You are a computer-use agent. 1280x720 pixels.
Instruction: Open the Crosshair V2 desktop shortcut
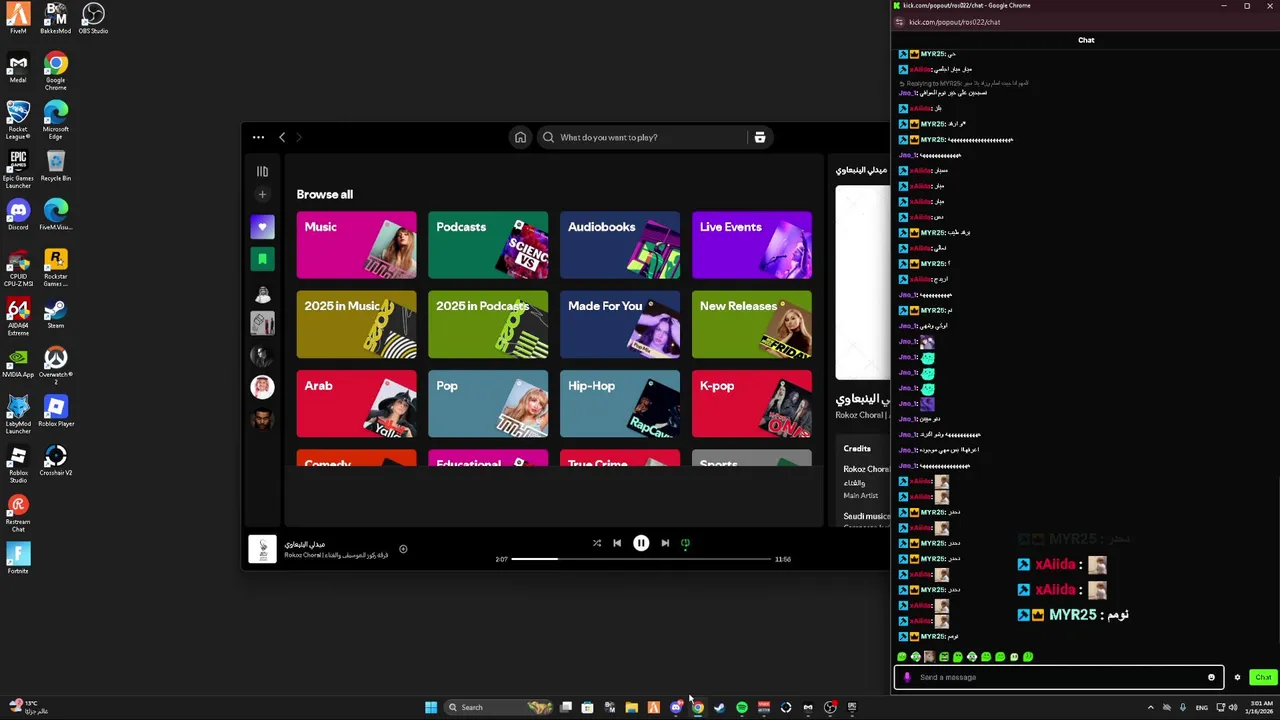coord(56,460)
